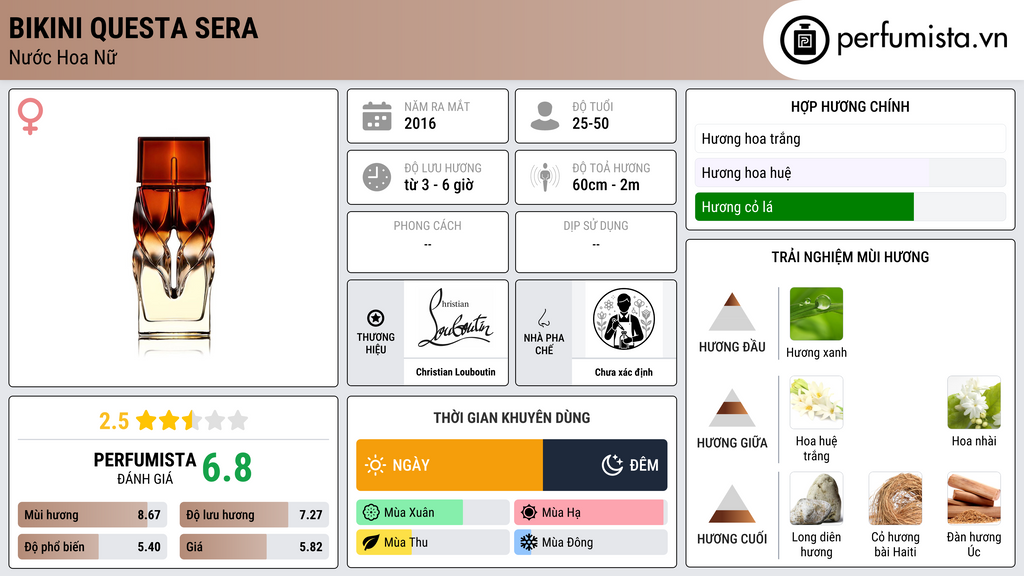Click the star badge icon above Thương Hiệu
1024x576 pixels.
tap(376, 318)
